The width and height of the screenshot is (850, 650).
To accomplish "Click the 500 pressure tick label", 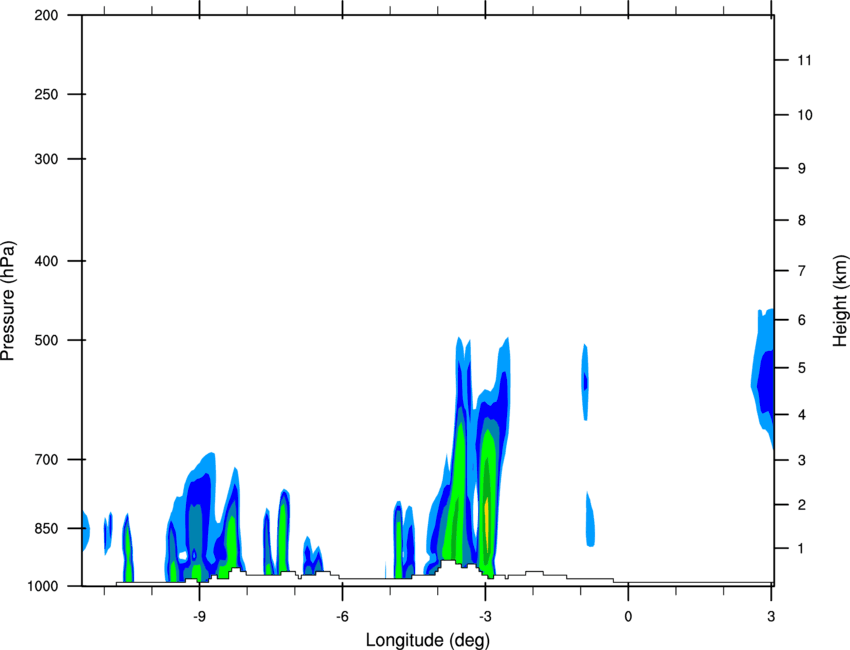I will [46, 340].
